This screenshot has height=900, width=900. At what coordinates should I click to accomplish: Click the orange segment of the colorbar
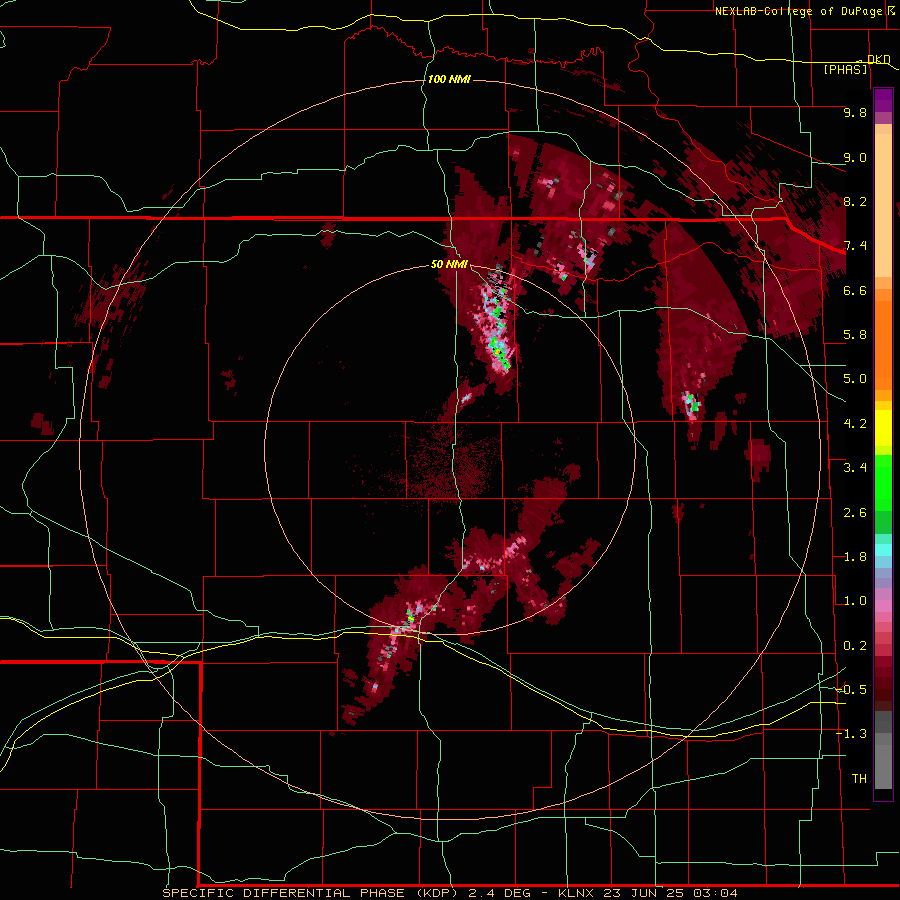coord(883,340)
